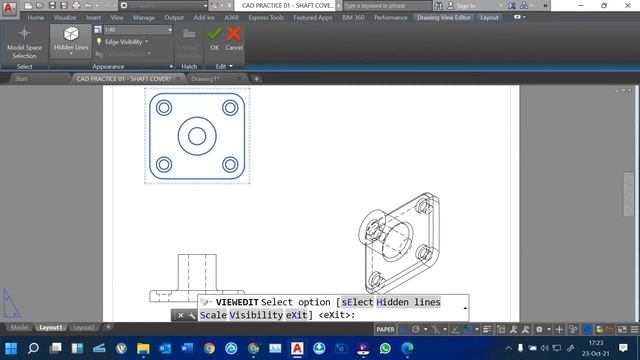Screen dimensions: 640x360
Task: Choose the Scale command option
Action: coord(213,315)
